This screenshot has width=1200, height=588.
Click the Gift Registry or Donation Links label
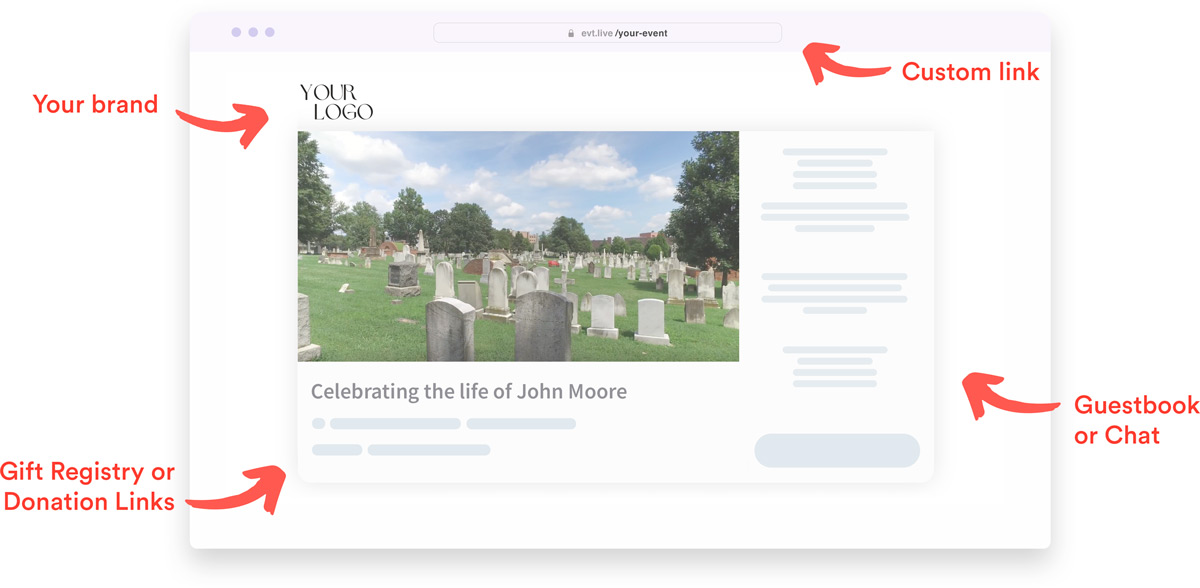(88, 487)
